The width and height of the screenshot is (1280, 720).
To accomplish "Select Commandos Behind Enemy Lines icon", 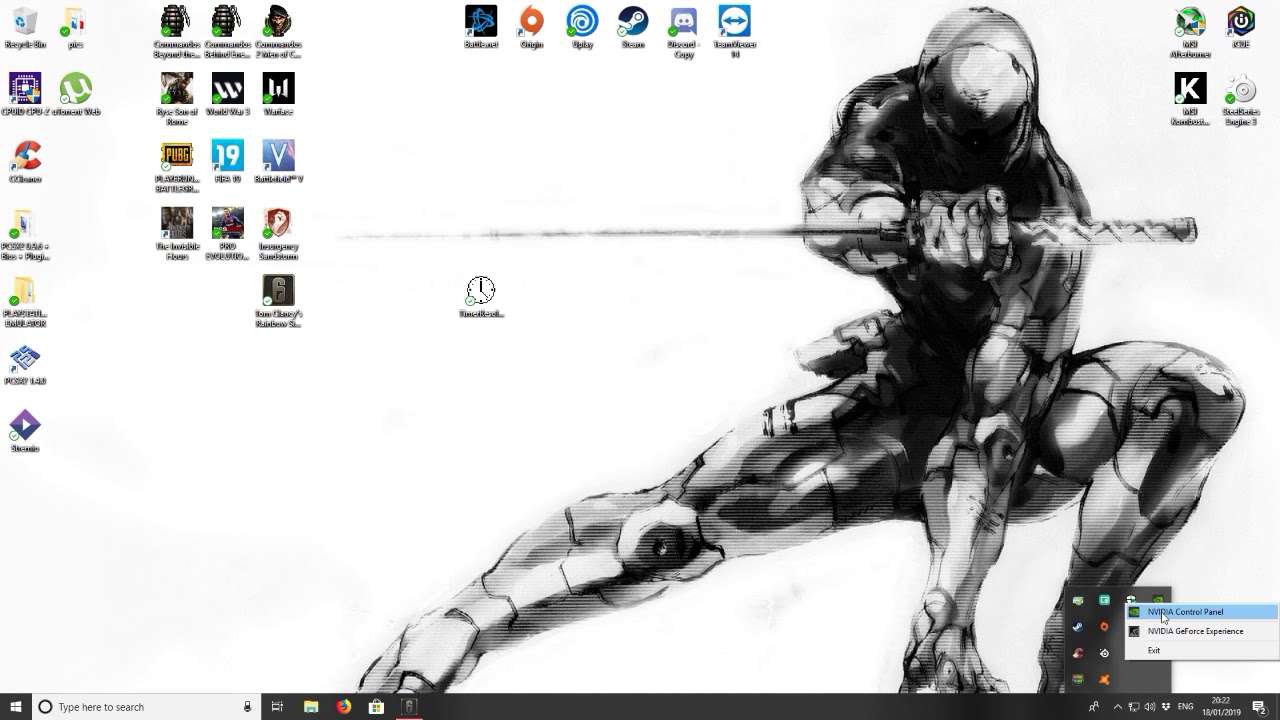I will pyautogui.click(x=227, y=32).
